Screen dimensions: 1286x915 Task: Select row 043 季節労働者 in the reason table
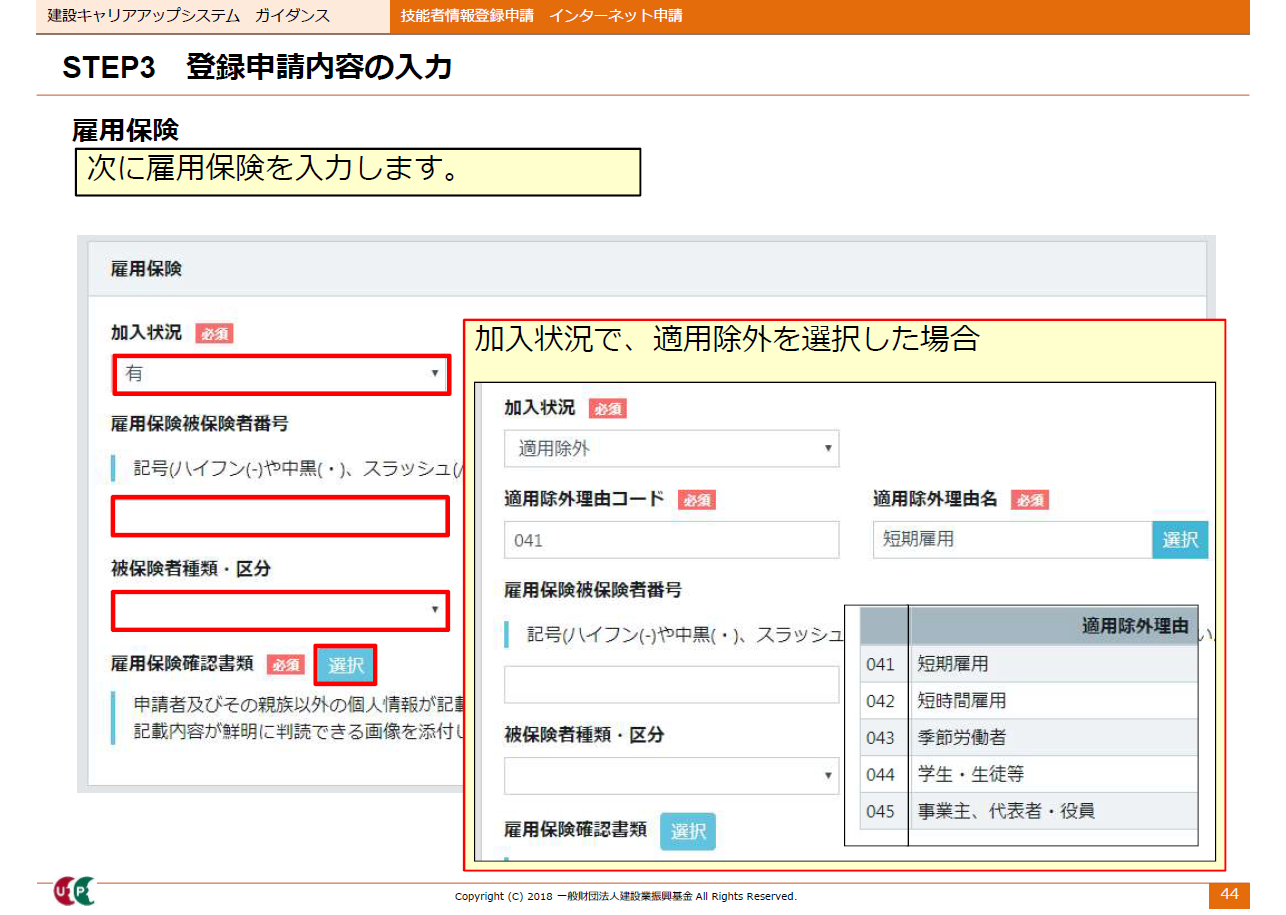click(1029, 738)
